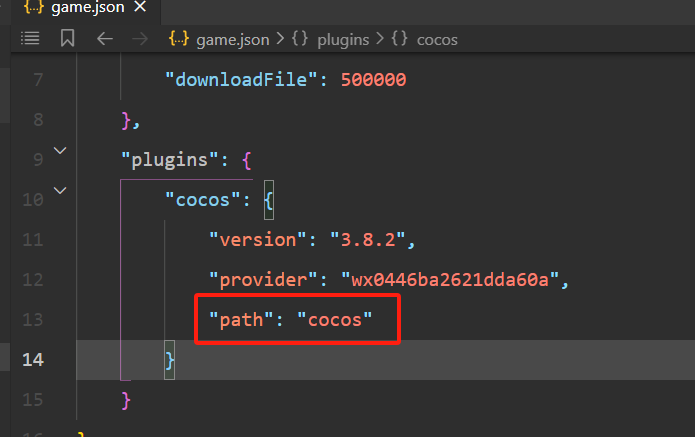The image size is (695, 437).
Task: Click the "cocos" key on line 10
Action: click(x=203, y=200)
